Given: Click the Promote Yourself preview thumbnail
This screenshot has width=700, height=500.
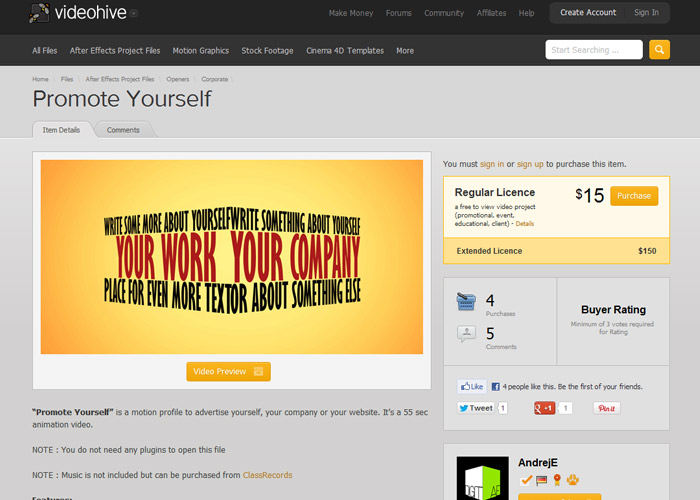Looking at the screenshot, I should 232,257.
